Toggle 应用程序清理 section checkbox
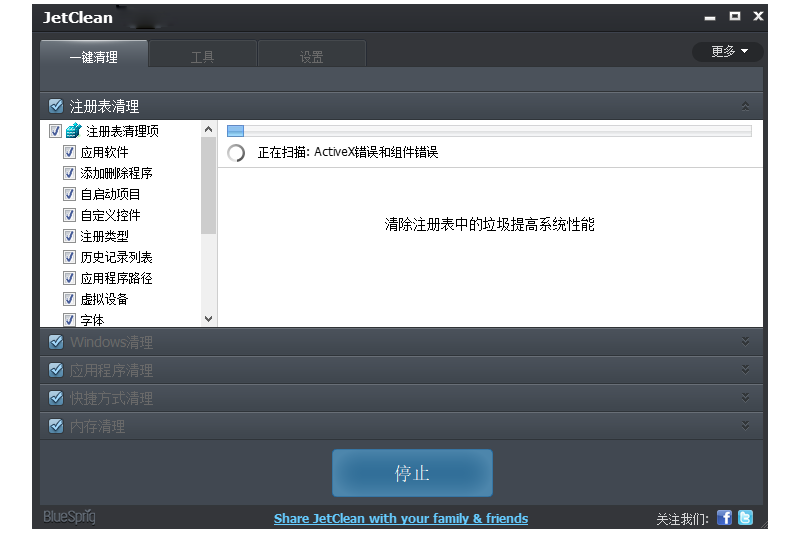The width and height of the screenshot is (800, 533). tap(56, 370)
